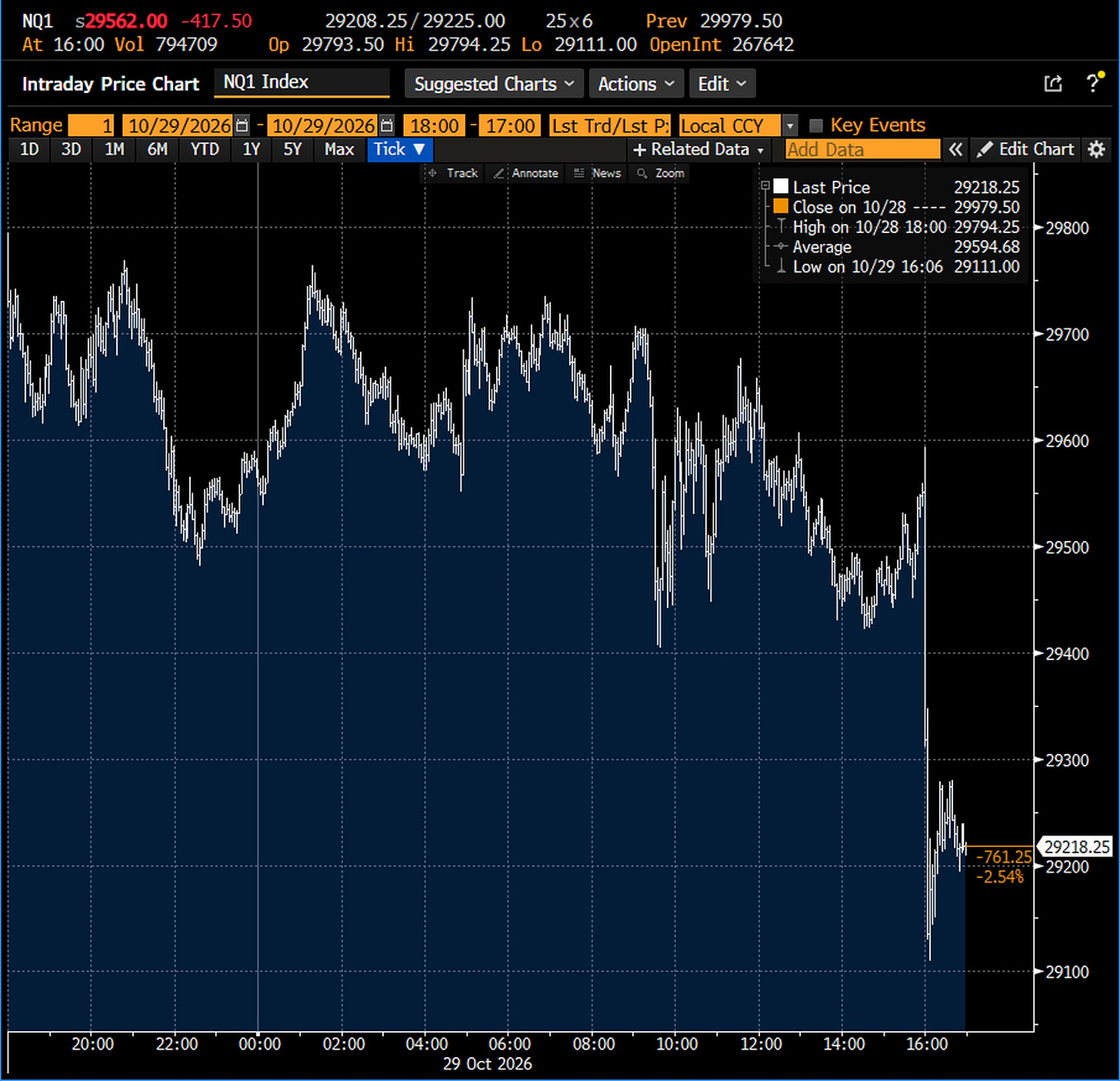1120x1081 pixels.
Task: Open the start date calendar picker icon
Action: 242,125
